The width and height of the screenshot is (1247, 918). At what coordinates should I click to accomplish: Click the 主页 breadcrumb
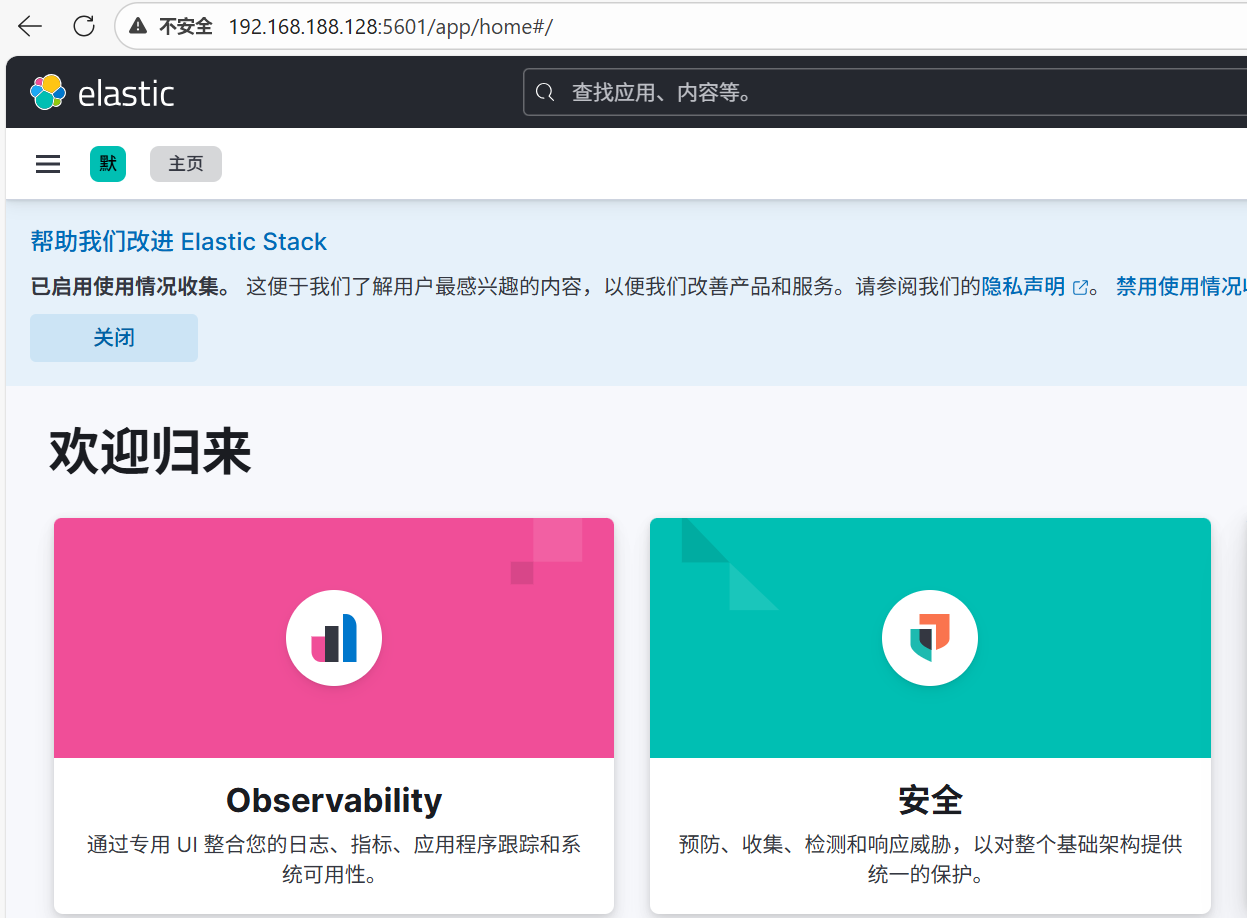coord(186,164)
